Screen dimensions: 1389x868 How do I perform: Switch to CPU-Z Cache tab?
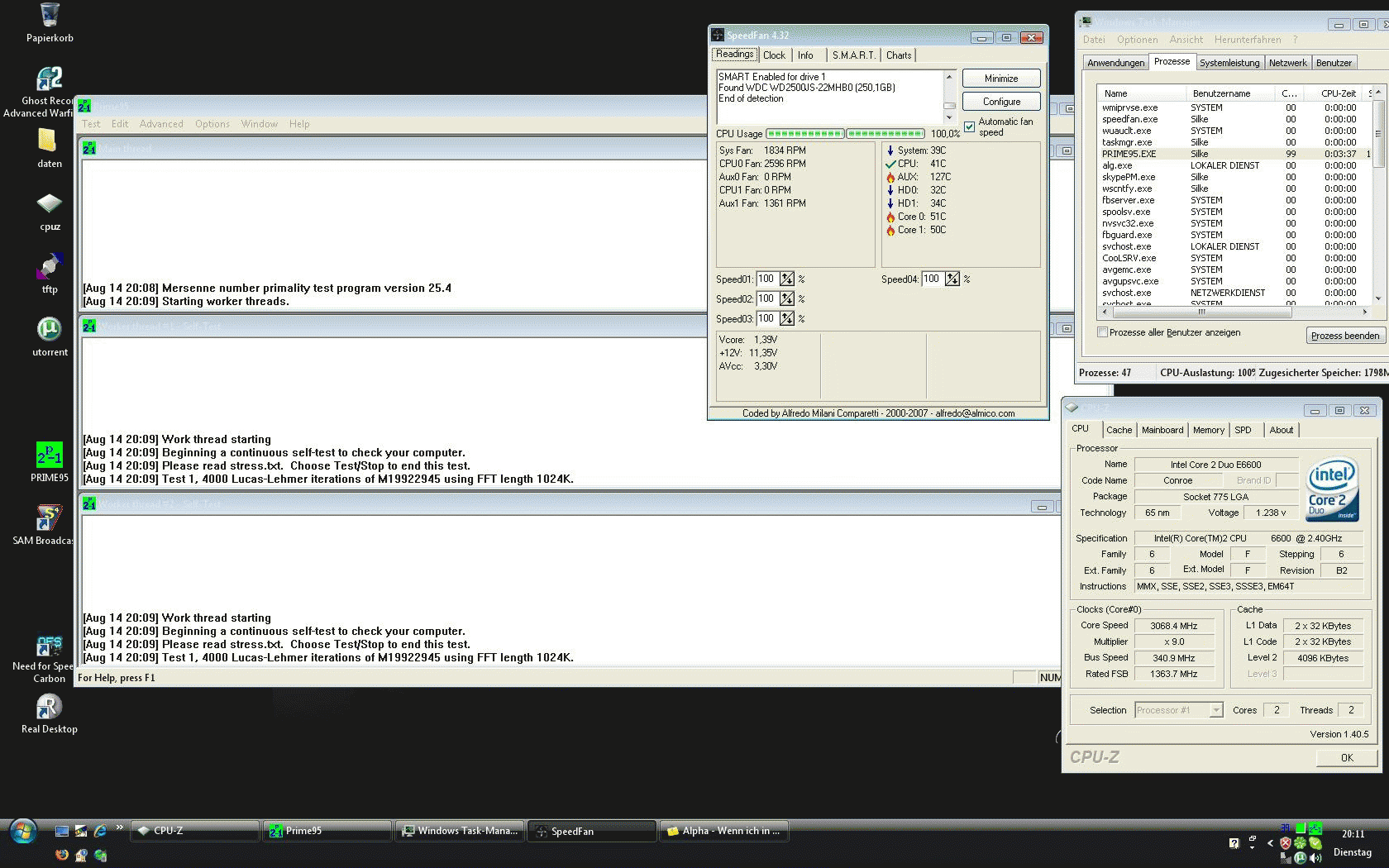tap(1119, 430)
